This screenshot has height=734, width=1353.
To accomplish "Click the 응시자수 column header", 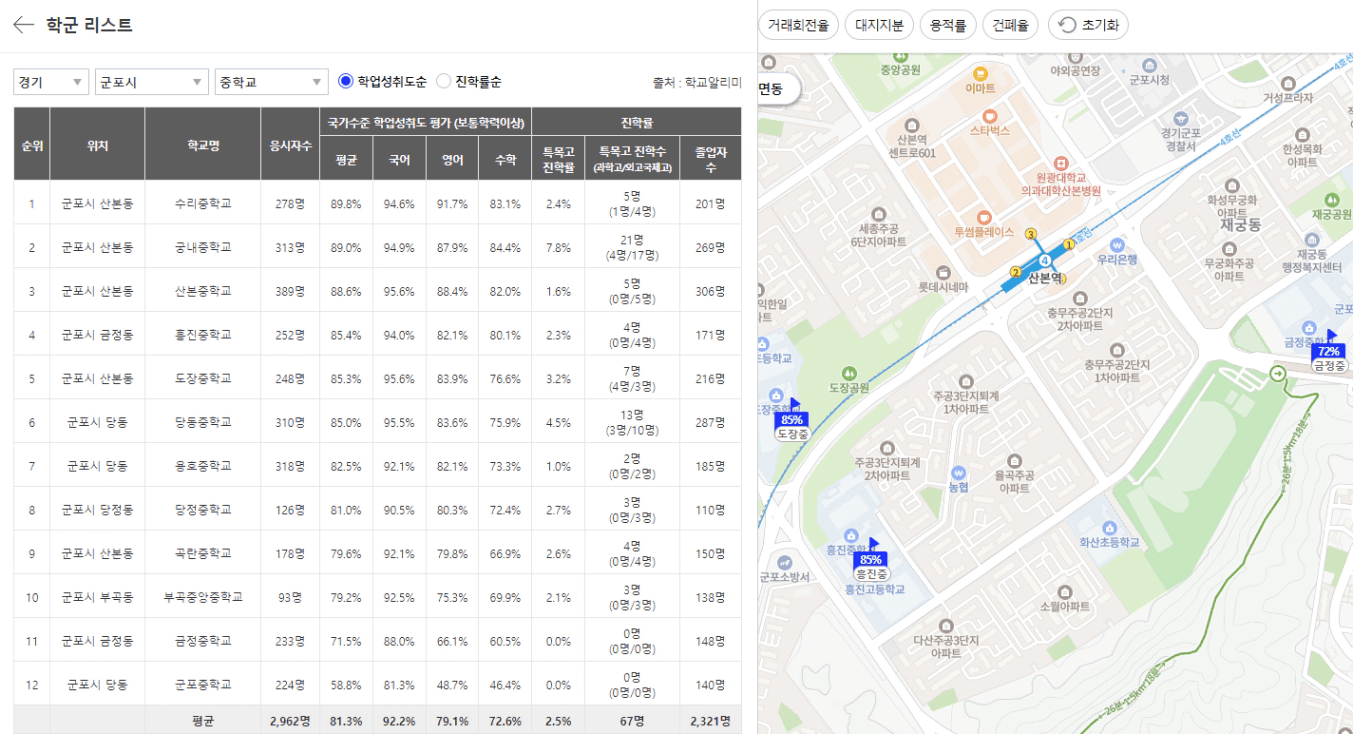I will point(290,145).
